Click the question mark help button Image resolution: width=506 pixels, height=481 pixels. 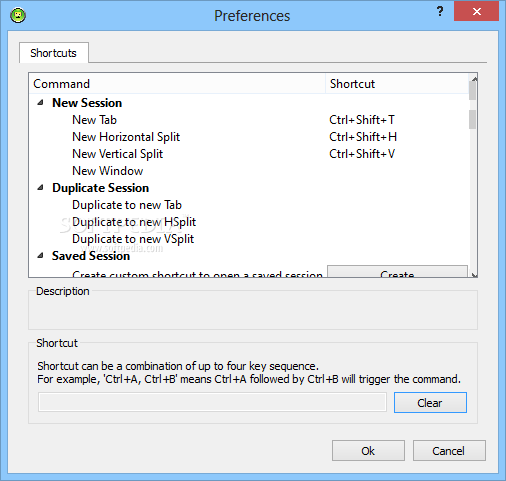pos(440,12)
